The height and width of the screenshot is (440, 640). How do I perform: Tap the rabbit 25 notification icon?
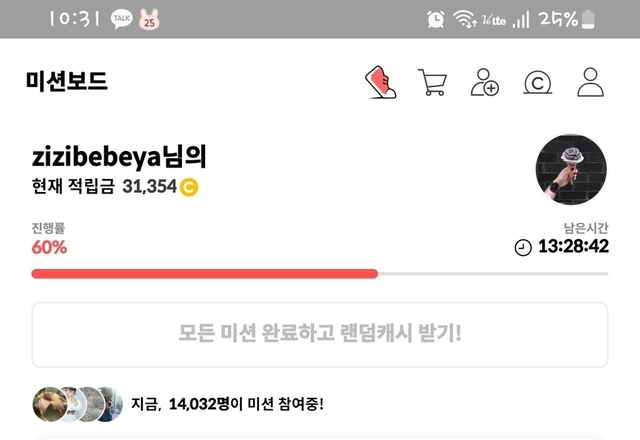pyautogui.click(x=149, y=19)
